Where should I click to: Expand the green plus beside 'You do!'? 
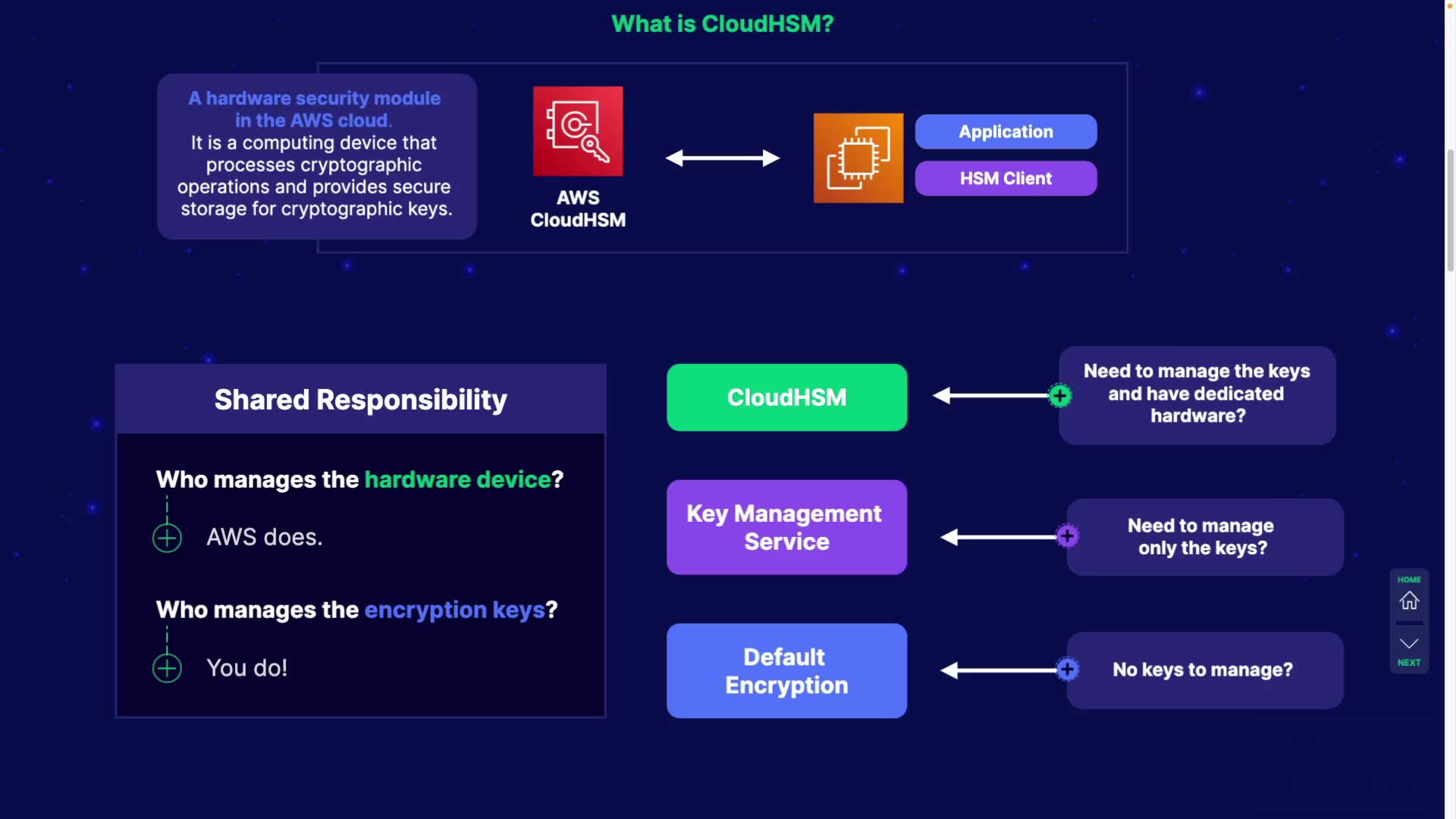[x=167, y=669]
